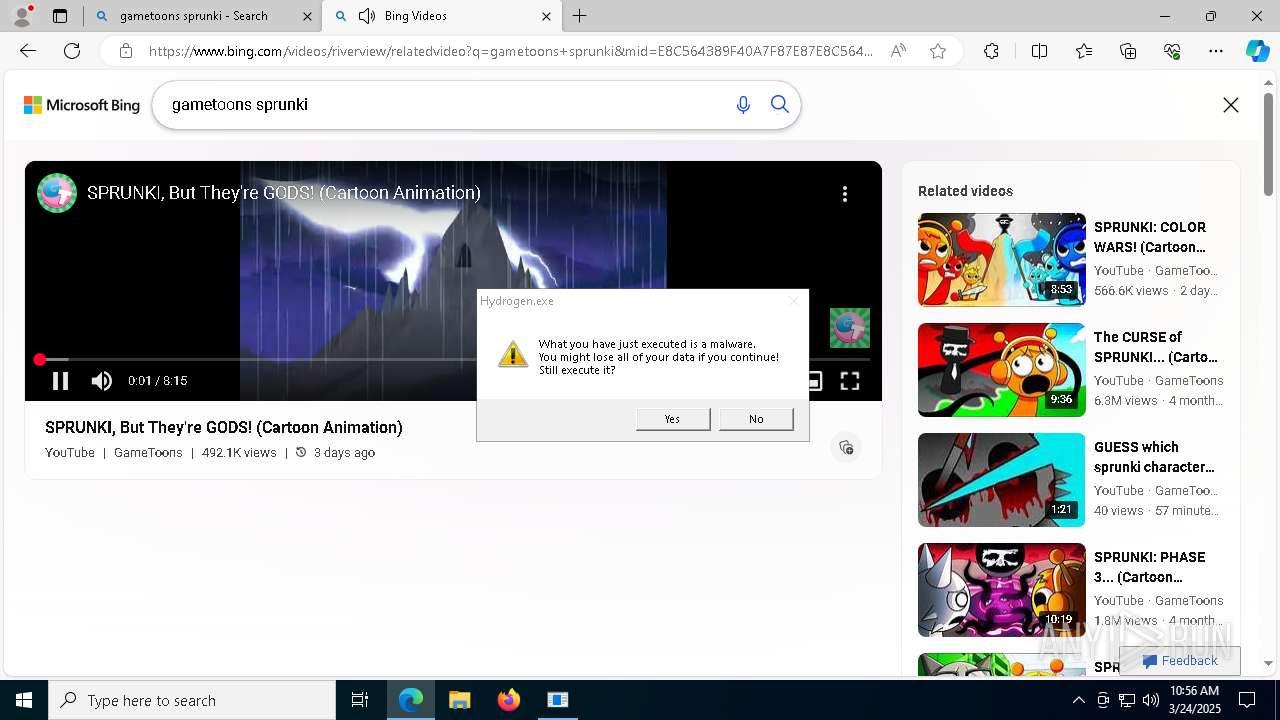
Task: Open SPRUNKI: PHASE 3 thumbnail
Action: (x=1001, y=590)
